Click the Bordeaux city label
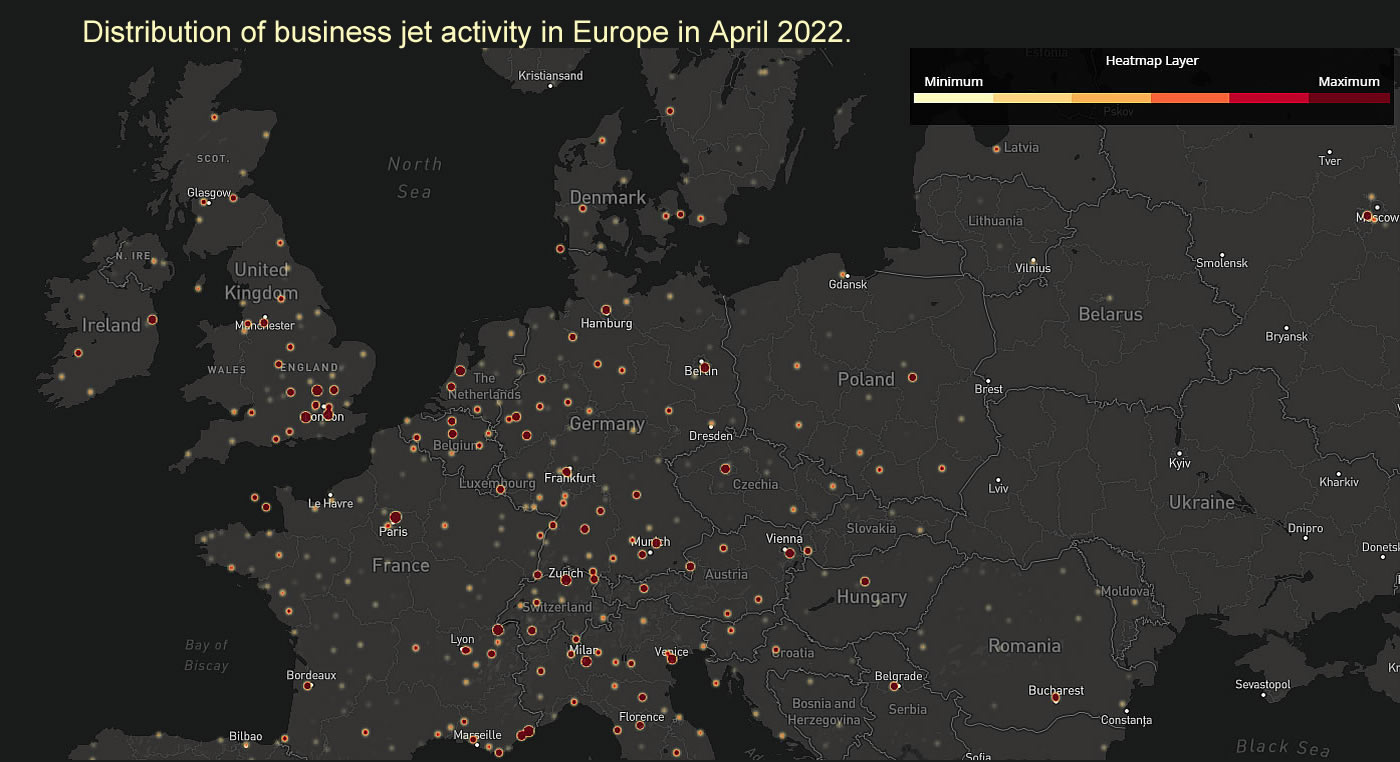The height and width of the screenshot is (762, 1400). pyautogui.click(x=311, y=676)
